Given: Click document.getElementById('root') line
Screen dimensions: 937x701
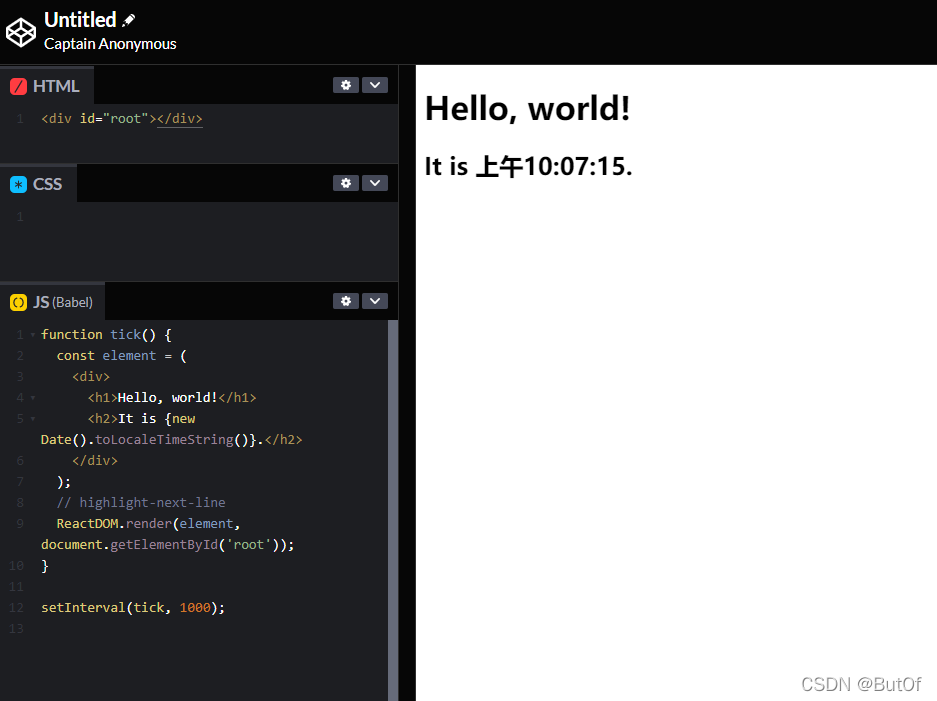Looking at the screenshot, I should click(x=167, y=545).
